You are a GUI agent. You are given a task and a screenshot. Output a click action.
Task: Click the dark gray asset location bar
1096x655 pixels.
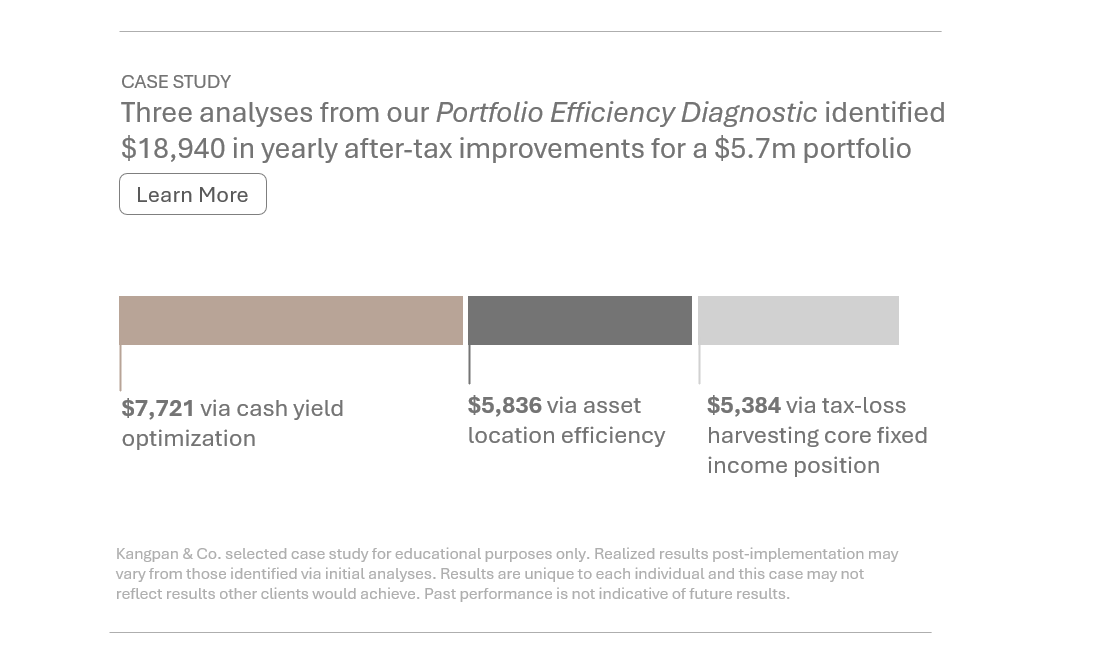(580, 320)
